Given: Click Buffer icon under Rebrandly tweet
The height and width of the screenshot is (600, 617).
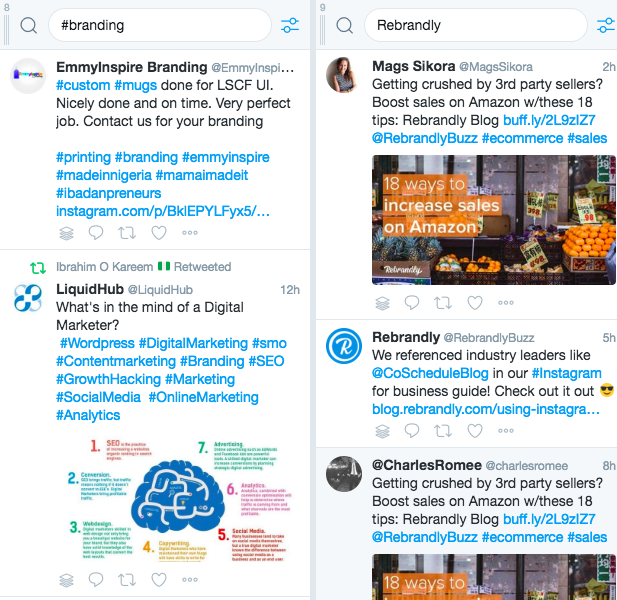Looking at the screenshot, I should 382,431.
